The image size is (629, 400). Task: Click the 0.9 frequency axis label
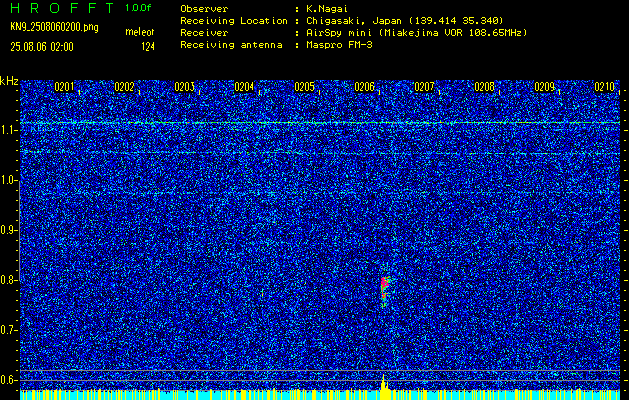[x=7, y=230]
